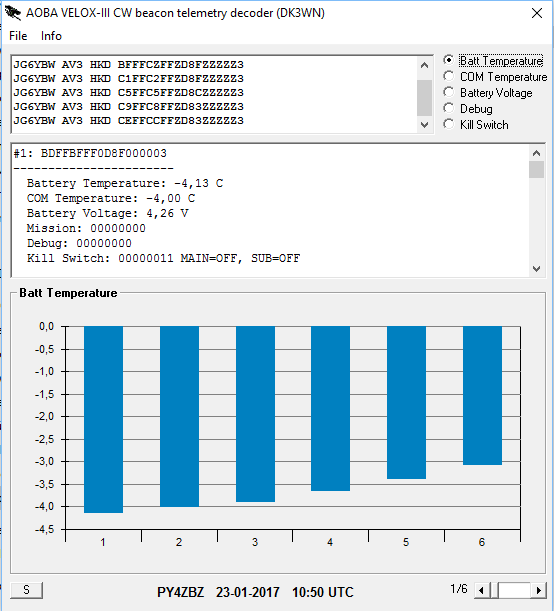Viewport: 554px width, 611px height.
Task: Click the S button
Action: pos(26,590)
